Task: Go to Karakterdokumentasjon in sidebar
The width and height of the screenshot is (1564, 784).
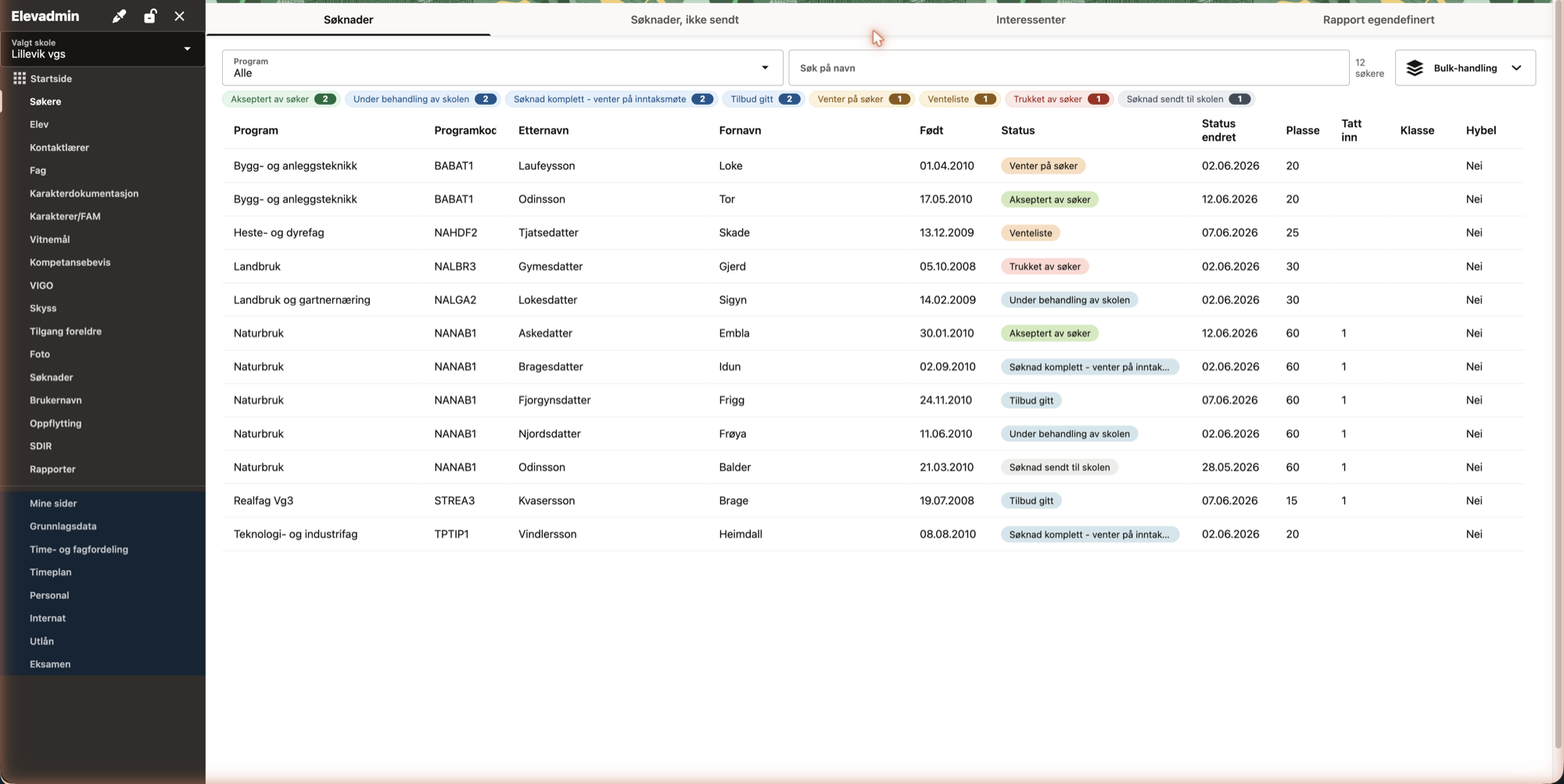Action: (x=84, y=194)
